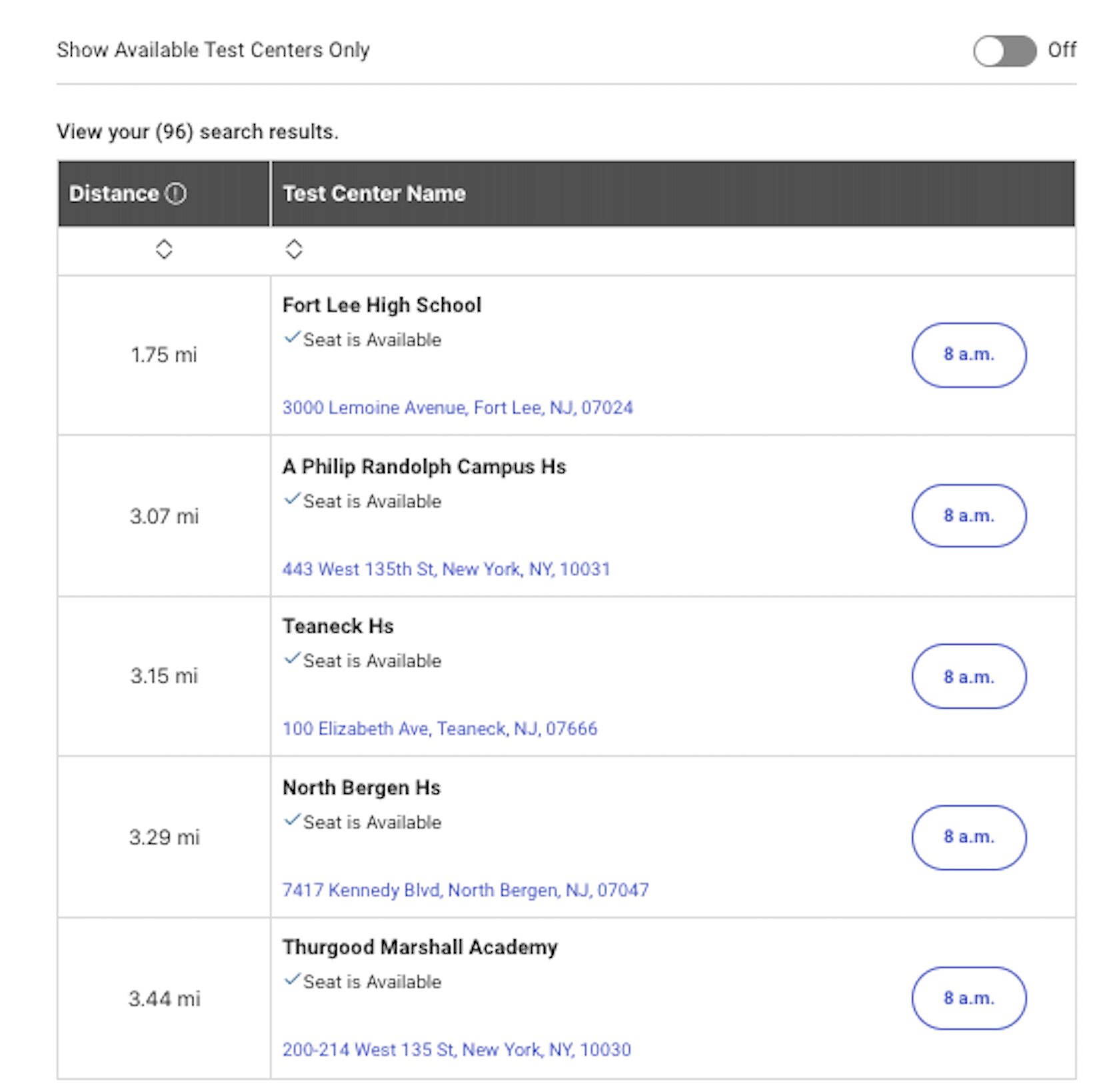Open 7417 Kennedy Blvd address link
This screenshot has width=1109, height=1092.
pyautogui.click(x=465, y=890)
